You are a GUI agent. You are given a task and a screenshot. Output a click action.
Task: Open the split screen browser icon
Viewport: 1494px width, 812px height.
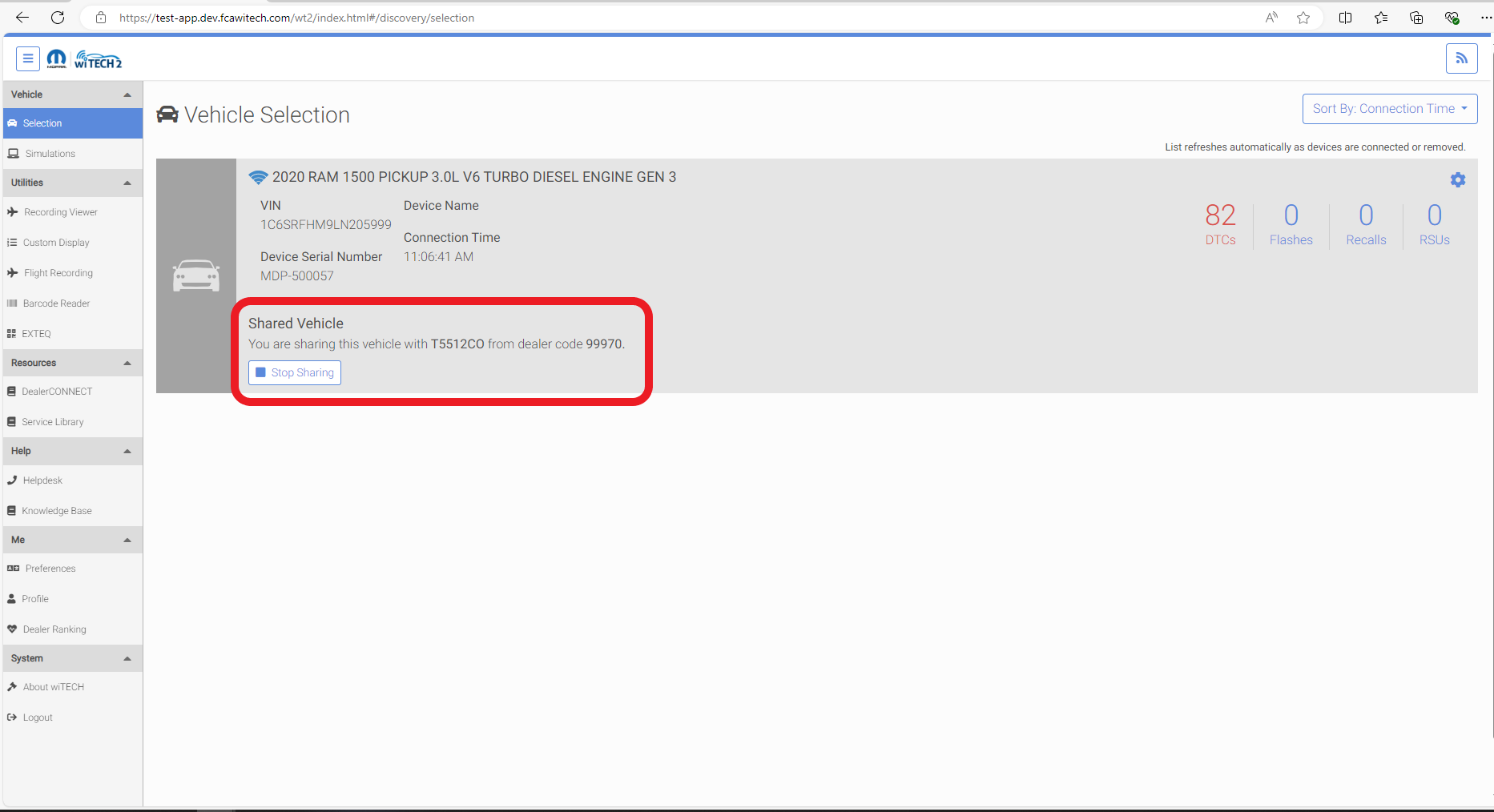(x=1346, y=18)
